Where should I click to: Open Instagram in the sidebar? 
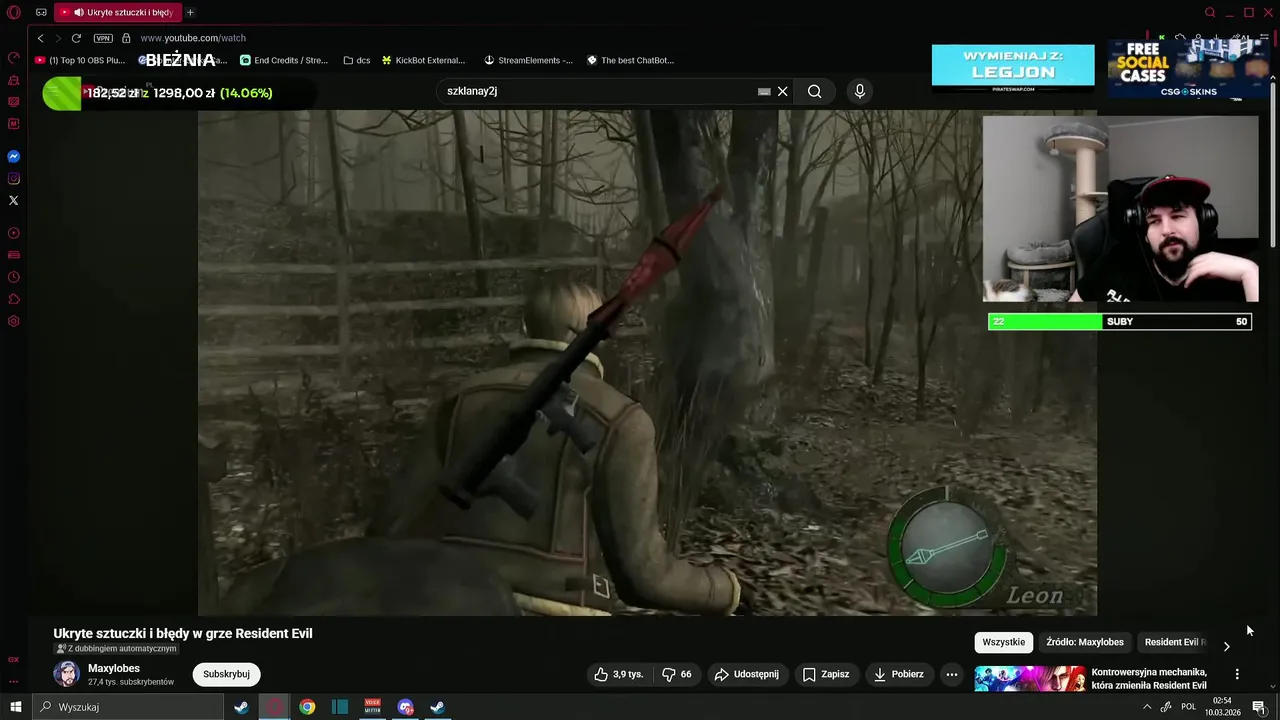pos(13,179)
